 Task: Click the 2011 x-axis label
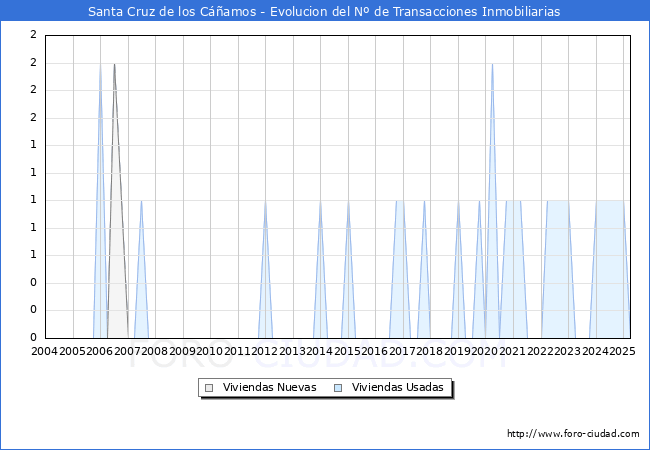click(x=237, y=351)
